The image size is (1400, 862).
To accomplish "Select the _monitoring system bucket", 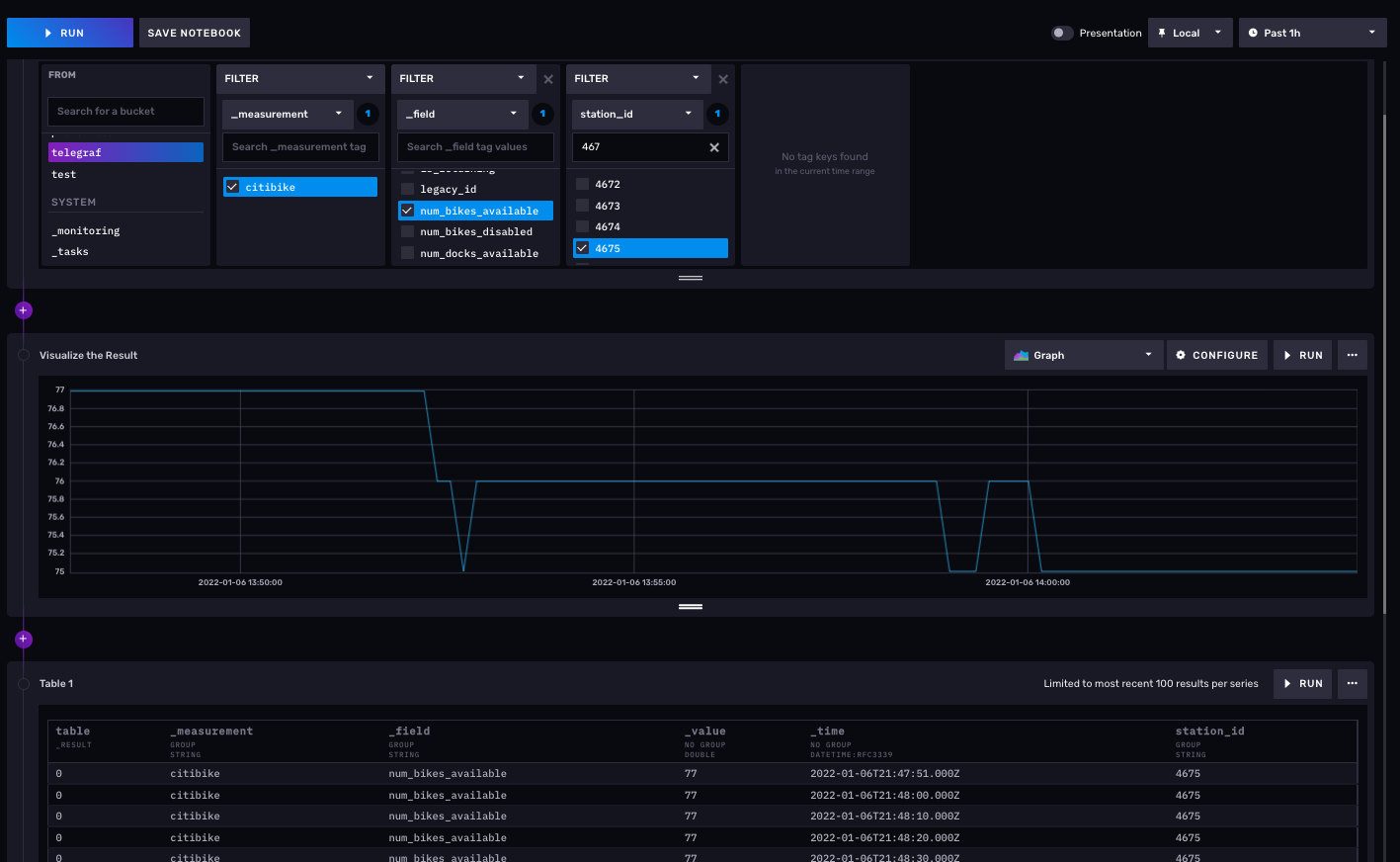I will click(86, 230).
